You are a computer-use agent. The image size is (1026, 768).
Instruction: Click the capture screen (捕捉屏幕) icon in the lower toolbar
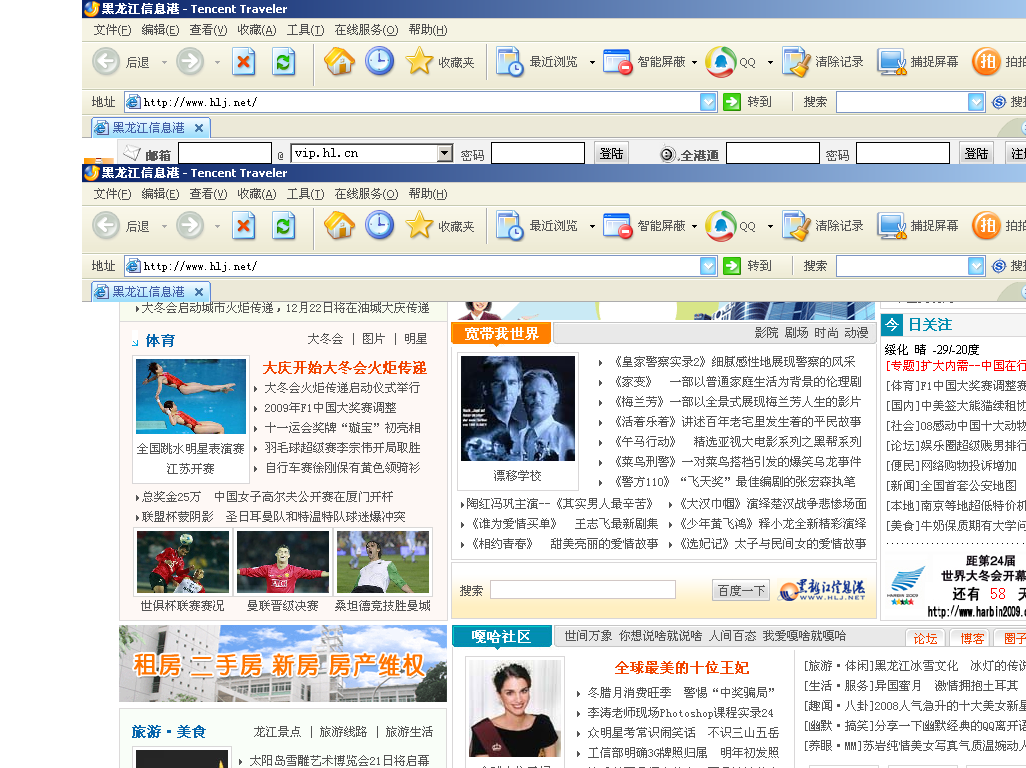tap(891, 226)
